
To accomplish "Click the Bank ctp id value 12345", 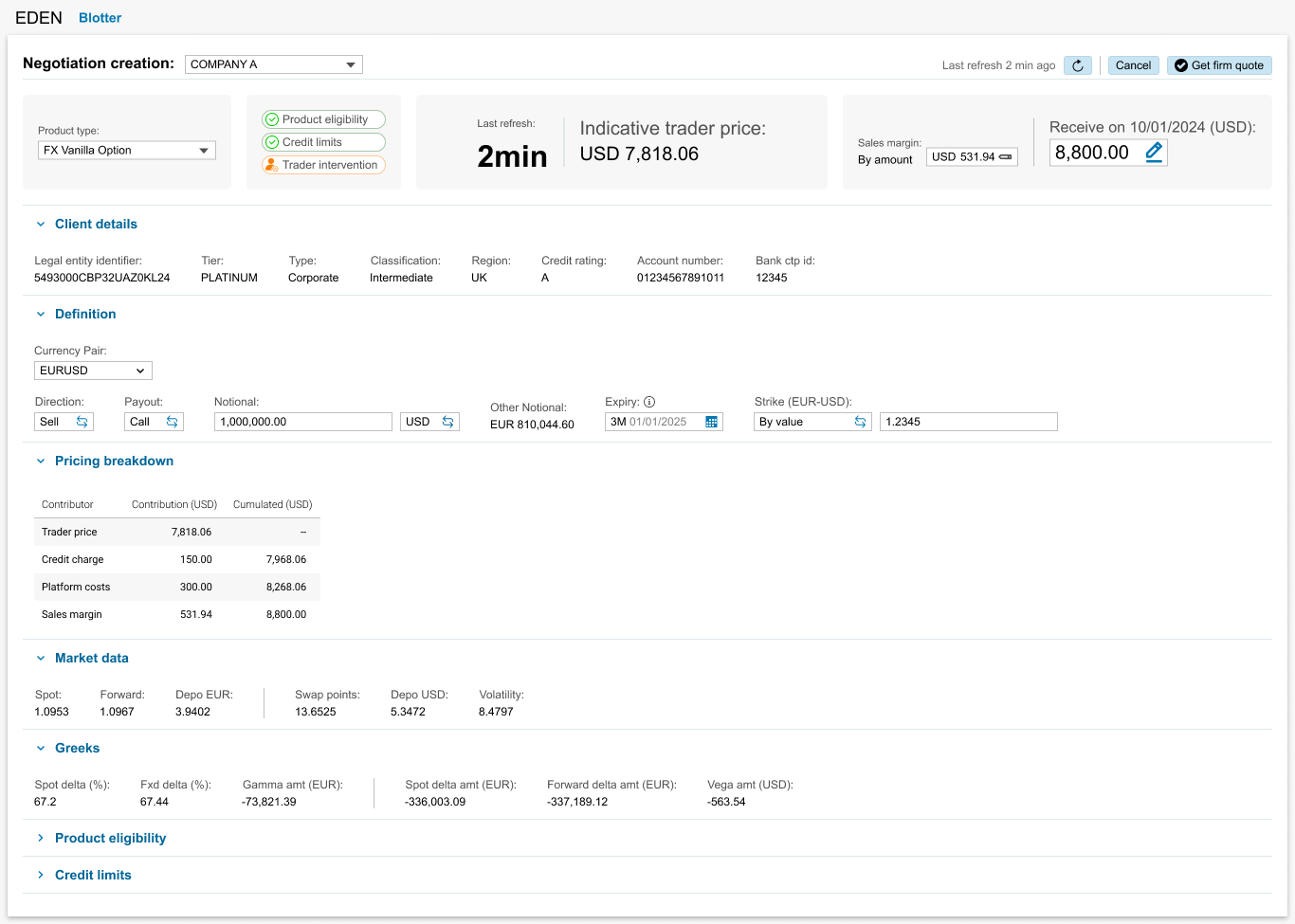I will (772, 278).
